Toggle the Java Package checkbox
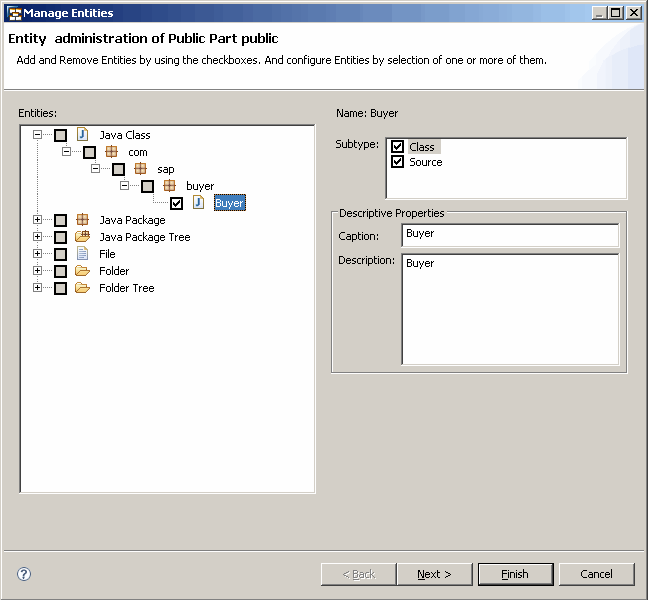 click(60, 220)
